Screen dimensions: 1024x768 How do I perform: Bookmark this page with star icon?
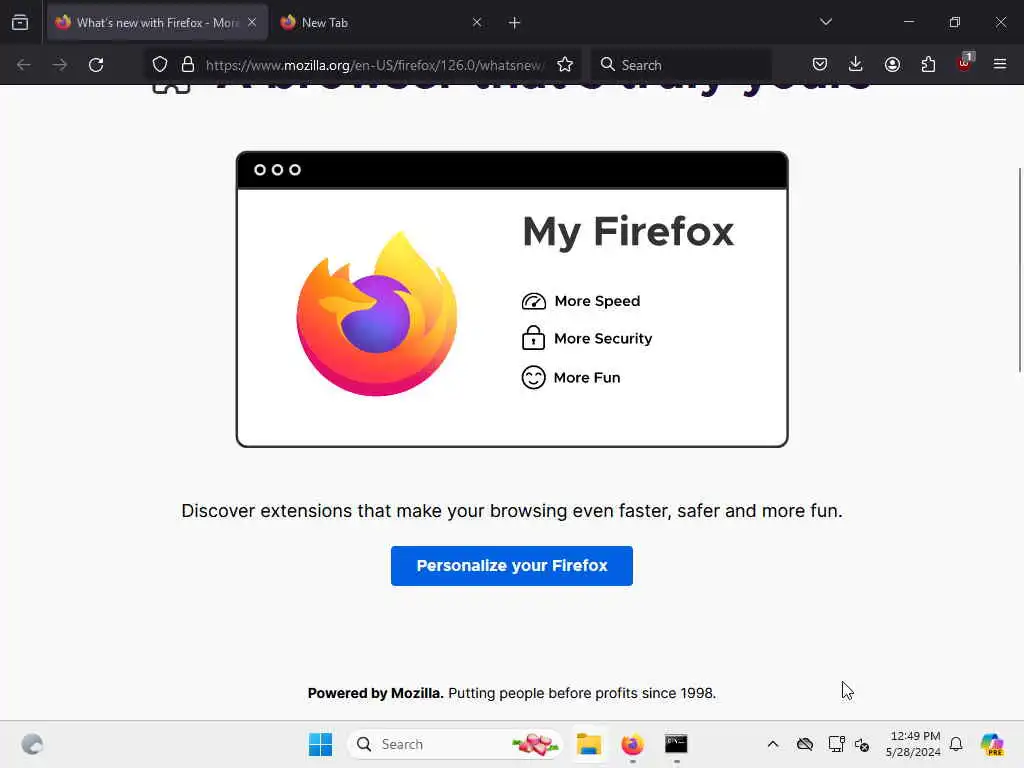(565, 65)
